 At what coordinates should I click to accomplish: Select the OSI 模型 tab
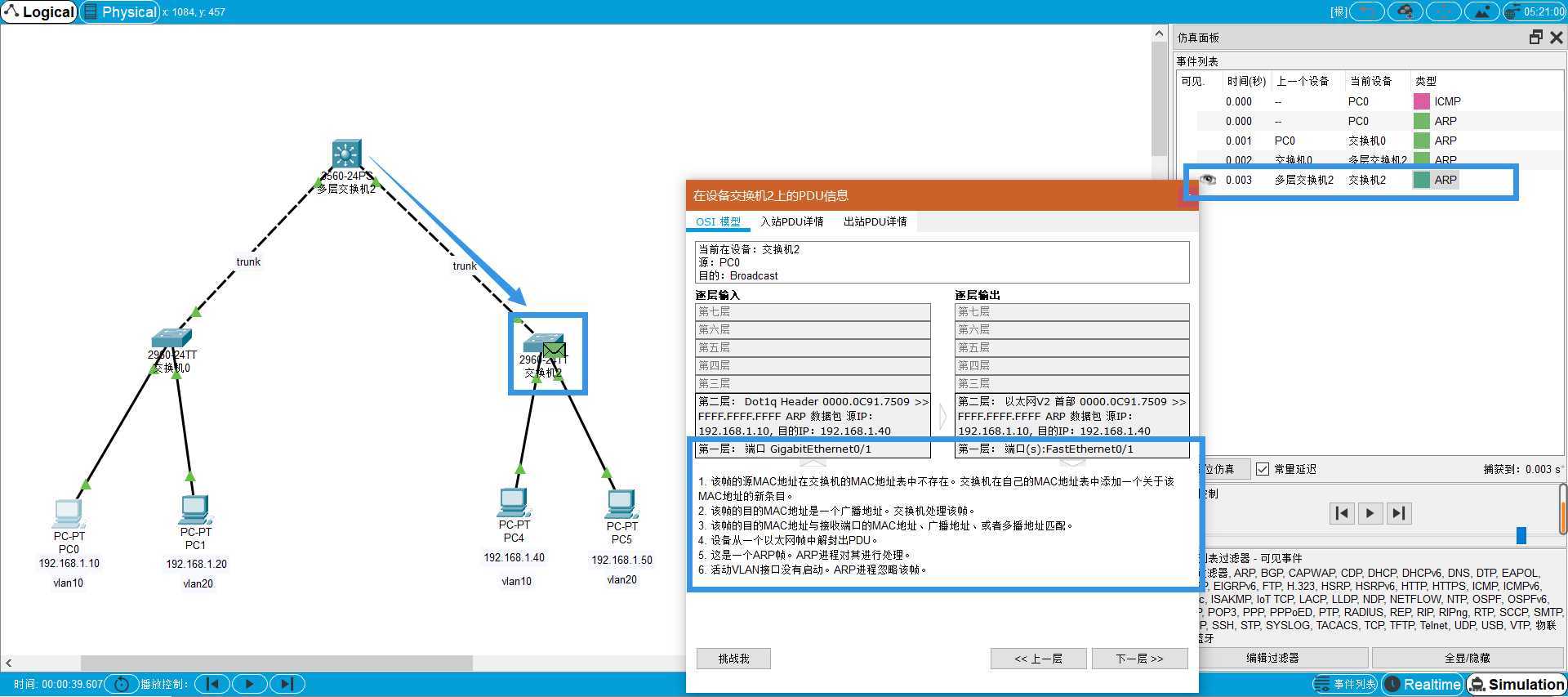coord(718,221)
